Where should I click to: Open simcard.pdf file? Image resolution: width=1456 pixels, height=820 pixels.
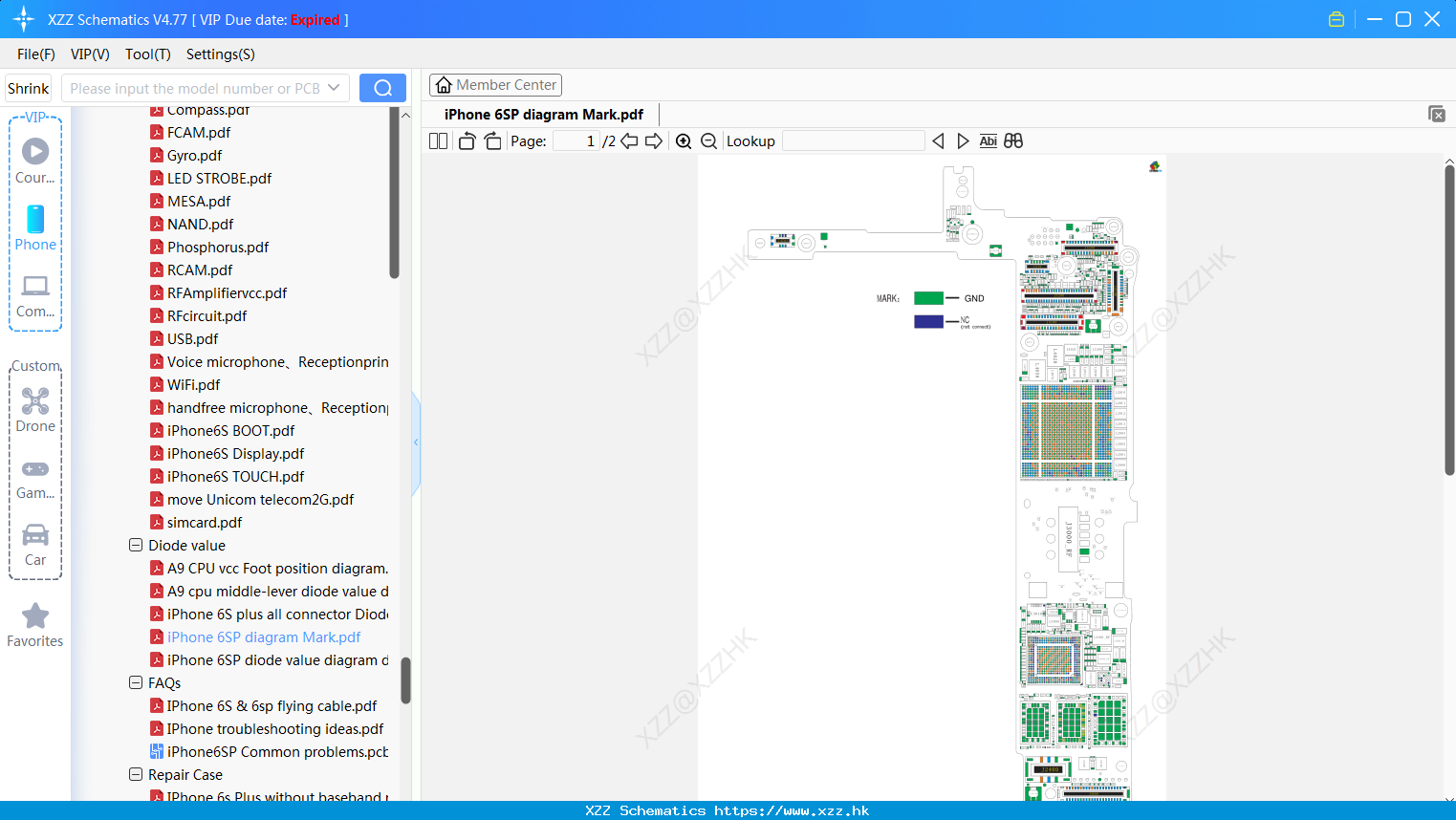click(205, 523)
